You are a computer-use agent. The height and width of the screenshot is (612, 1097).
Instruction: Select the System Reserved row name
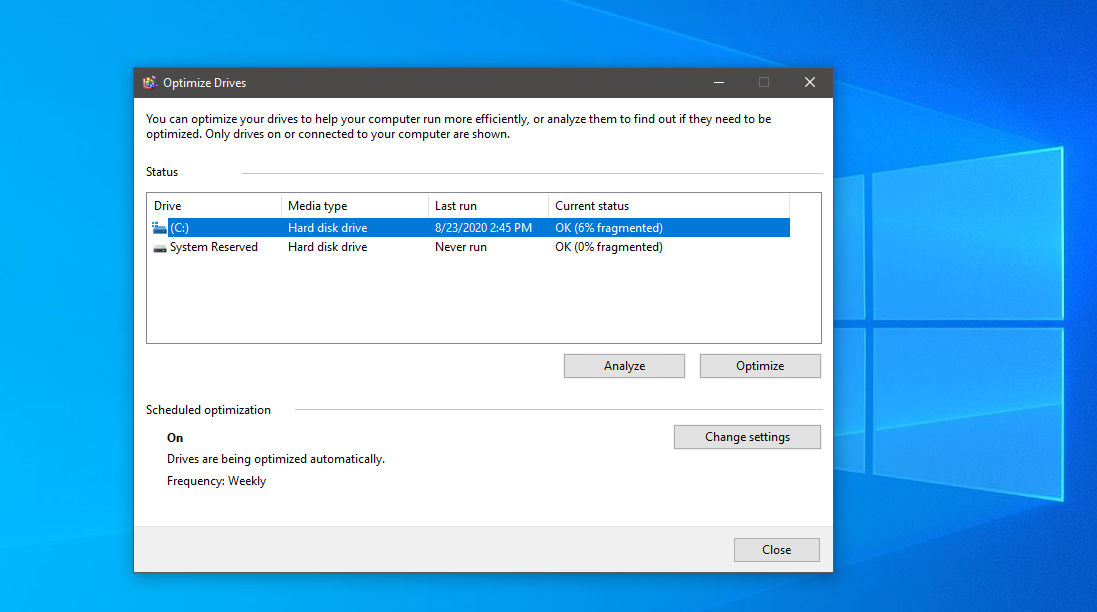pos(213,247)
